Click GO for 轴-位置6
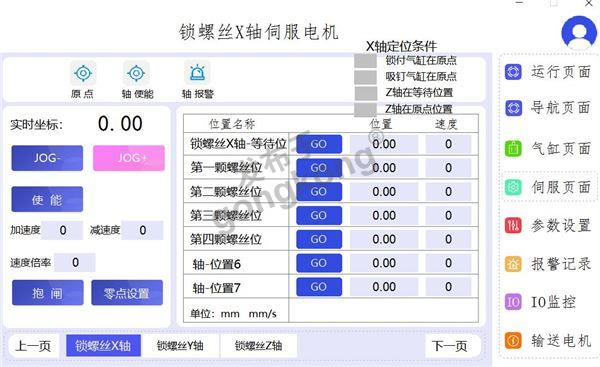 [x=319, y=263]
